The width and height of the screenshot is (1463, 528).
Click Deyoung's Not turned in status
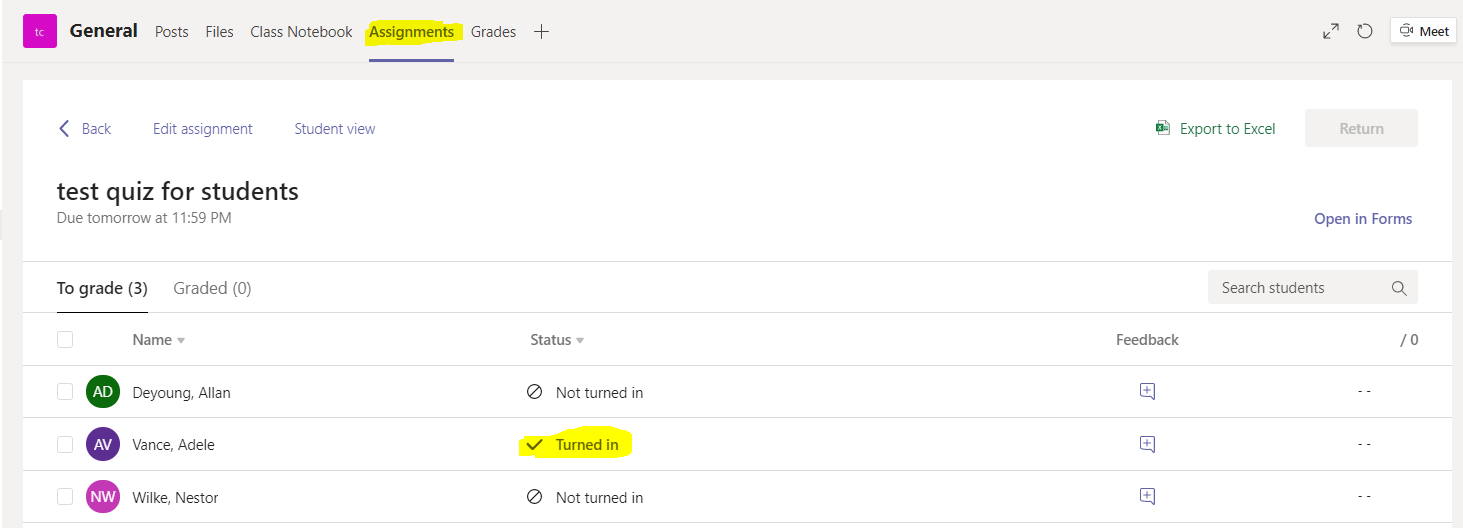click(599, 393)
